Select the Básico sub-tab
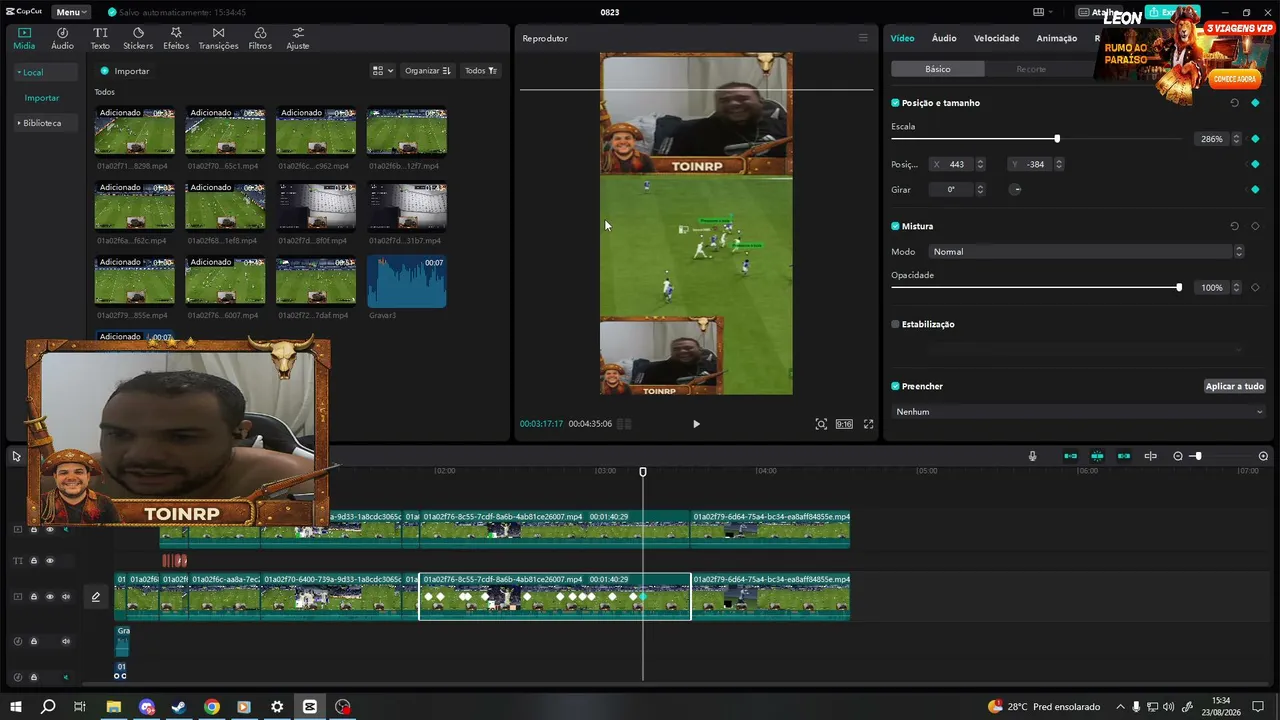The image size is (1280, 720). tap(938, 69)
